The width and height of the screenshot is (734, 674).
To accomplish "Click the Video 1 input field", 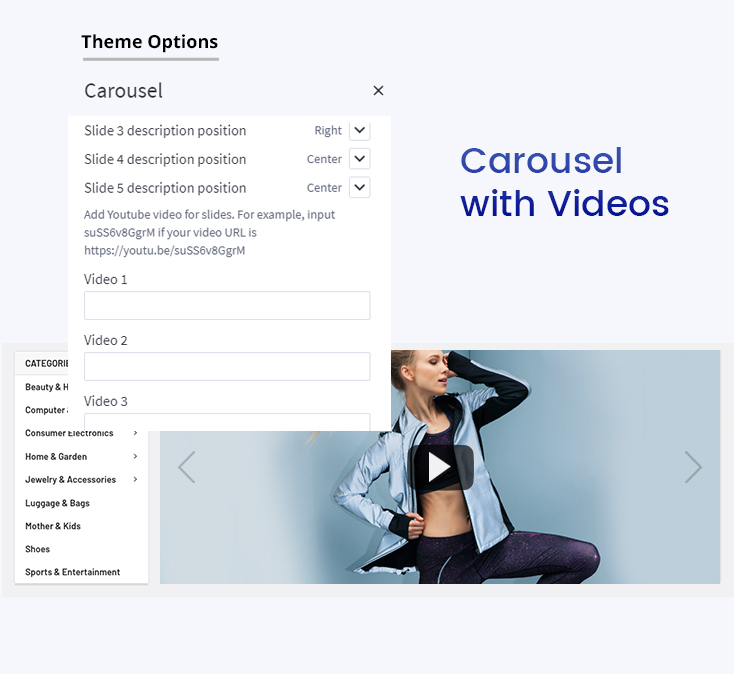I will pyautogui.click(x=227, y=306).
